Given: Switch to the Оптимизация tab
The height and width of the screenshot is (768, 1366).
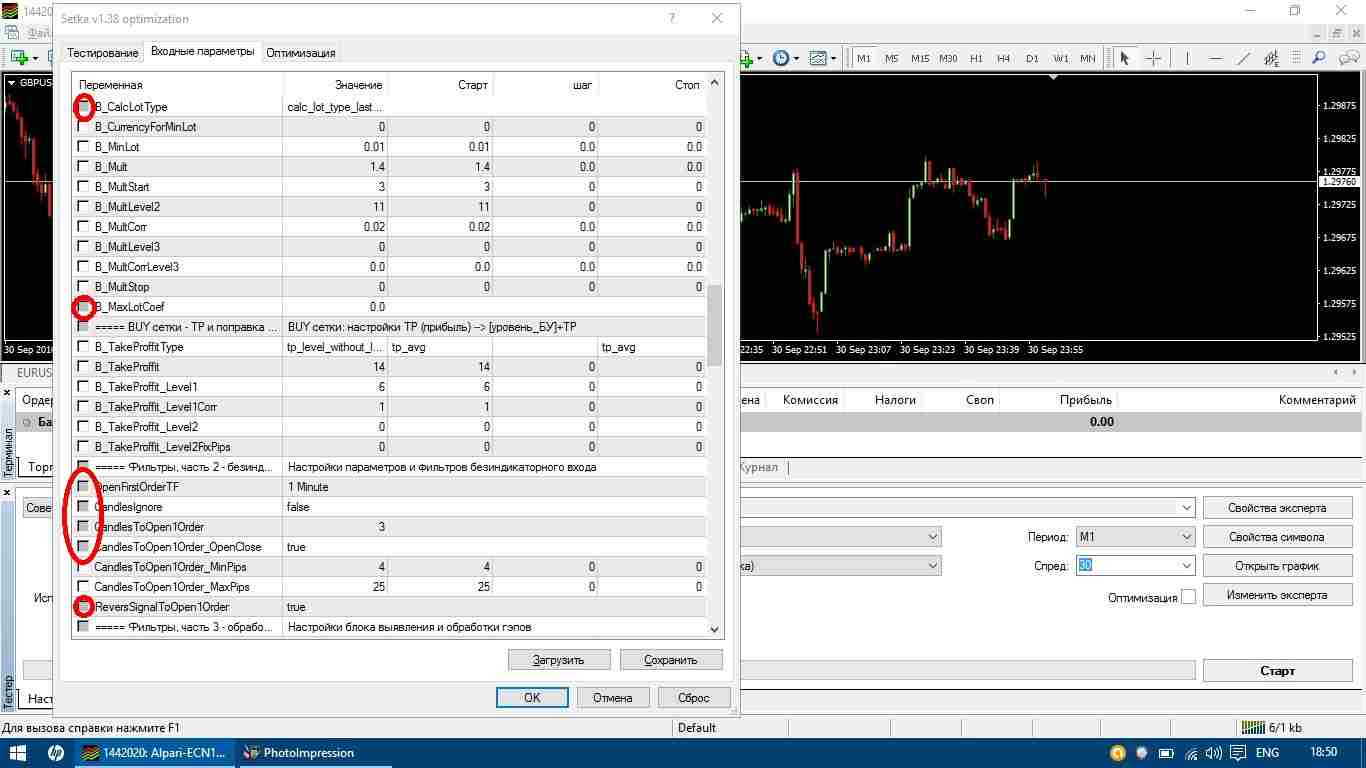Looking at the screenshot, I should click(x=301, y=53).
